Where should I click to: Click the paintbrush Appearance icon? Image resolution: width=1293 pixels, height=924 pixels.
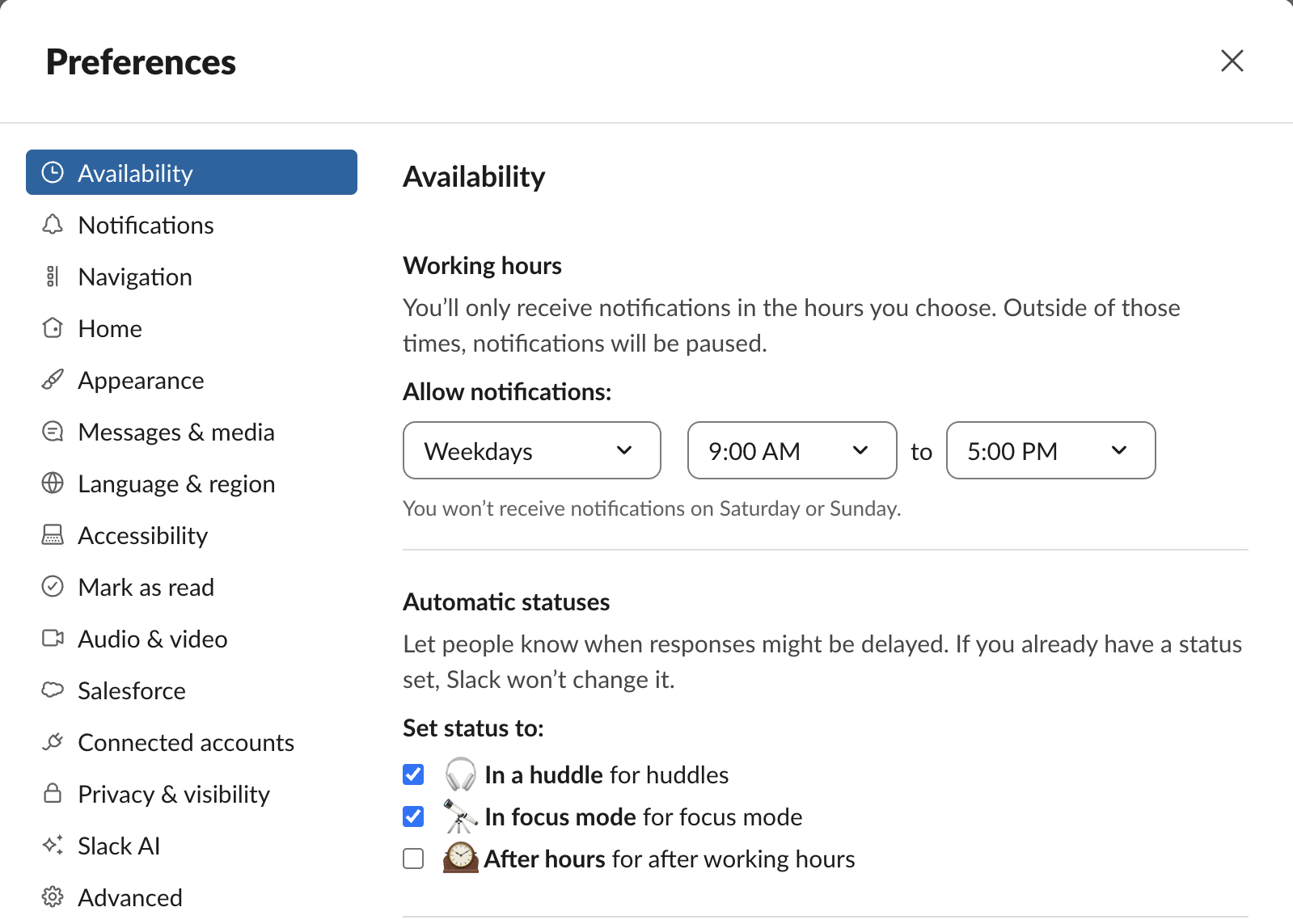(53, 379)
